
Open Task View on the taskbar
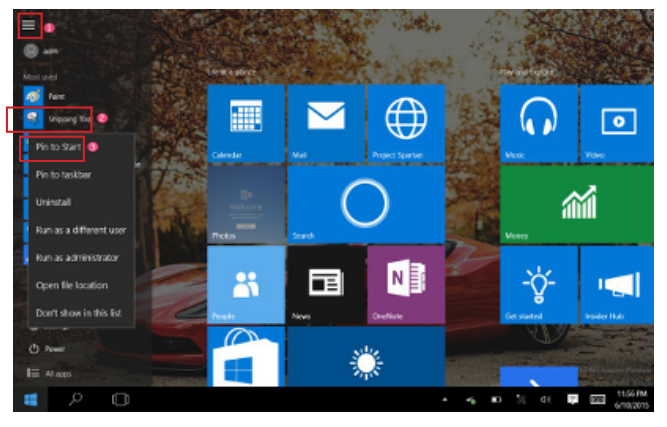pos(120,399)
